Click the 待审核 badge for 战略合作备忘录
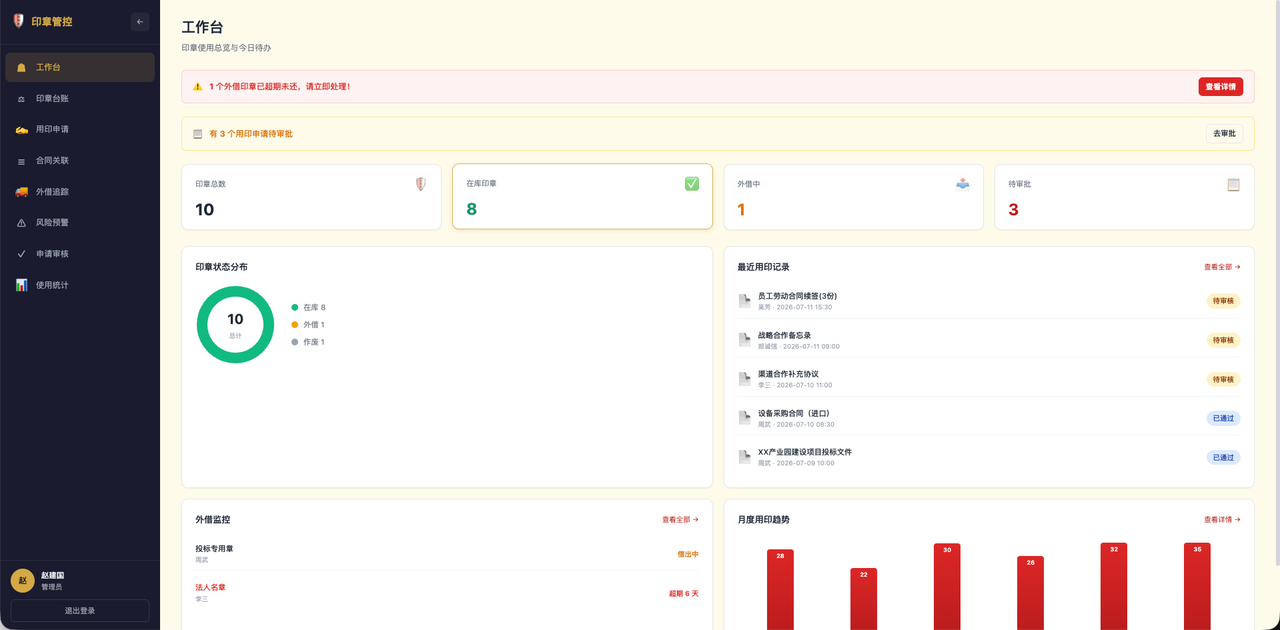Screen dimensions: 1280x630 click(1223, 340)
